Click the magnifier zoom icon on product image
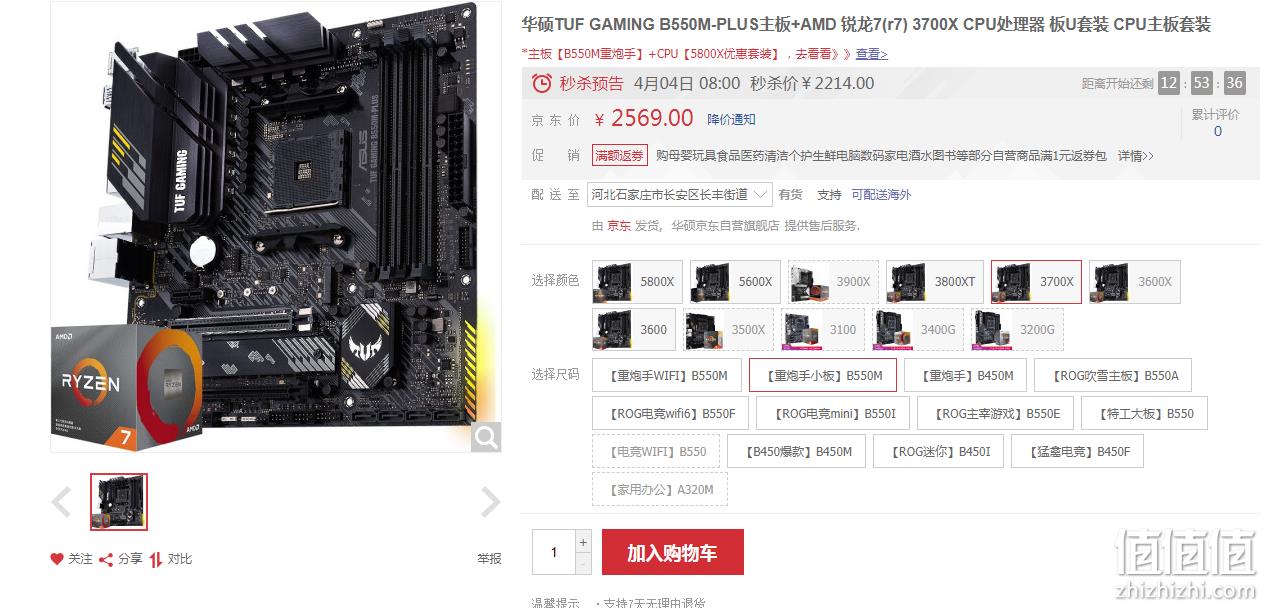1265x608 pixels. [x=486, y=437]
